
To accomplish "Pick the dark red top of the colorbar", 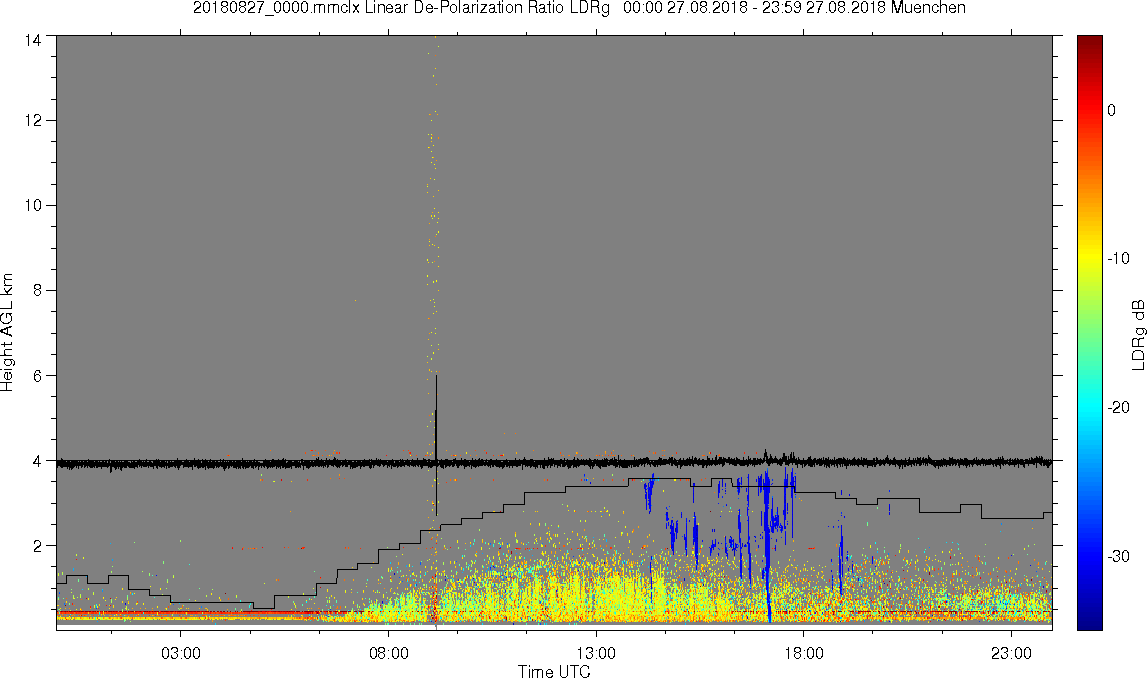I will [x=1089, y=44].
